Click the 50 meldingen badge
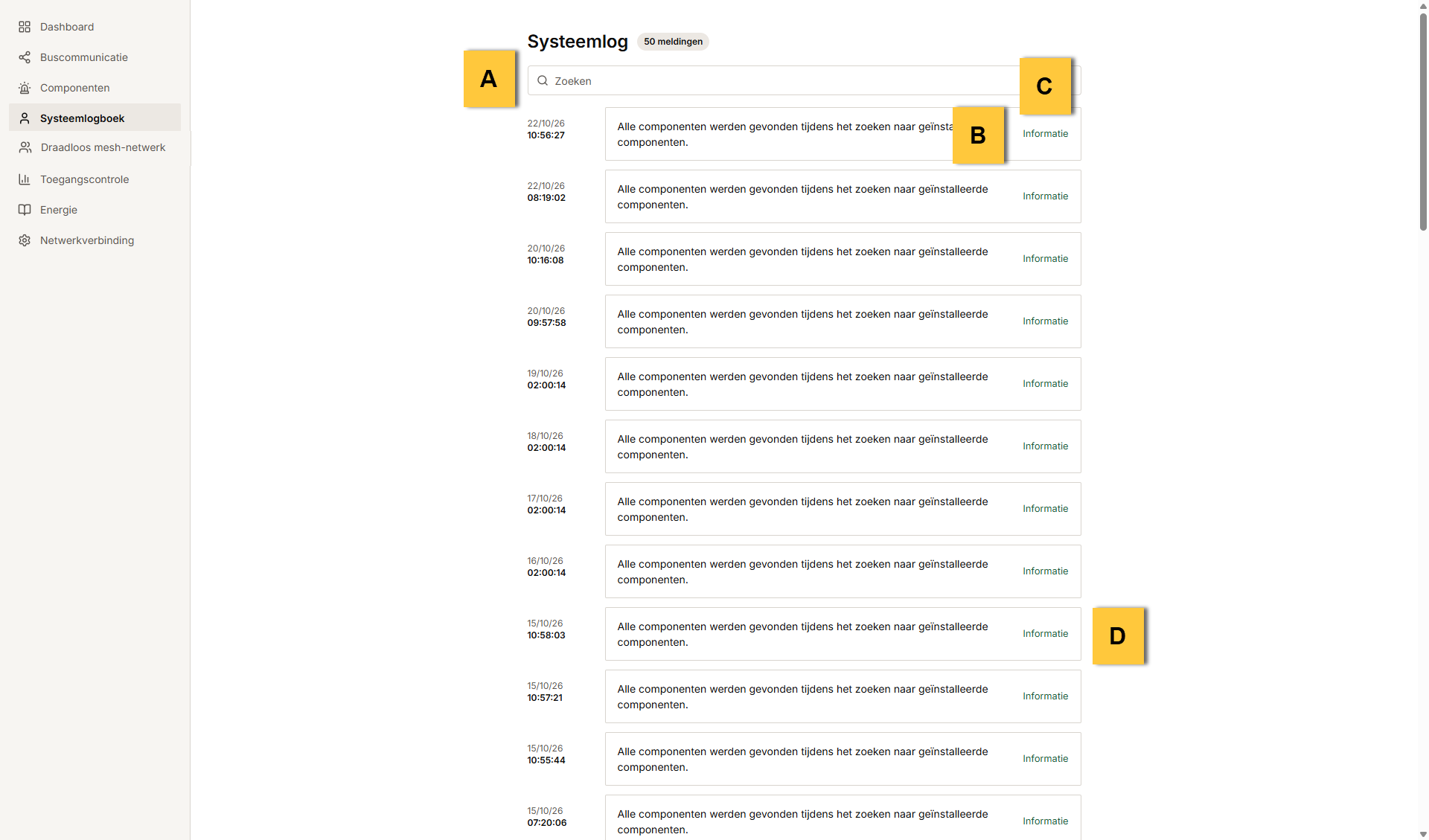 coord(673,42)
